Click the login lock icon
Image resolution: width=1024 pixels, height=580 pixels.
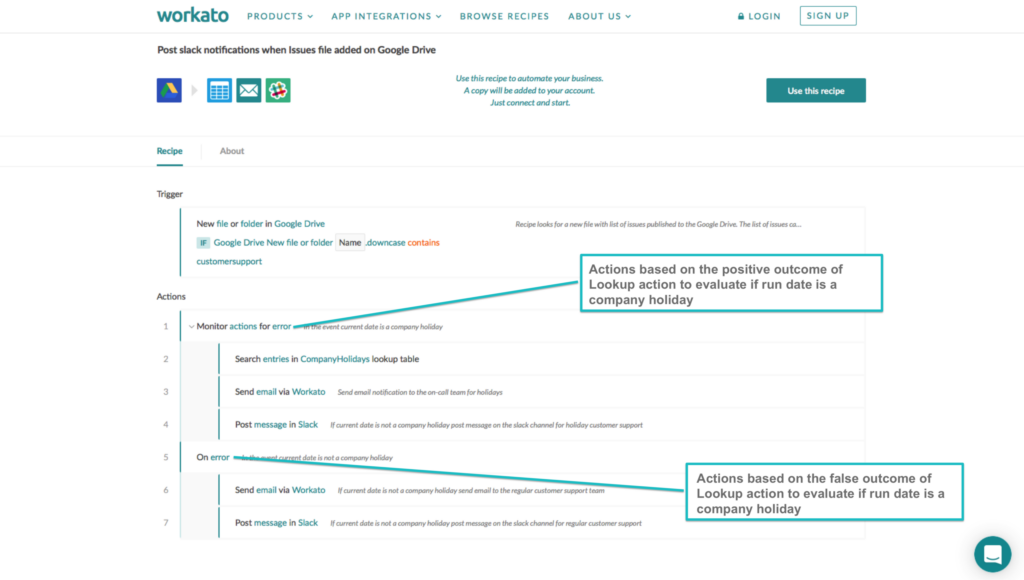click(x=741, y=16)
